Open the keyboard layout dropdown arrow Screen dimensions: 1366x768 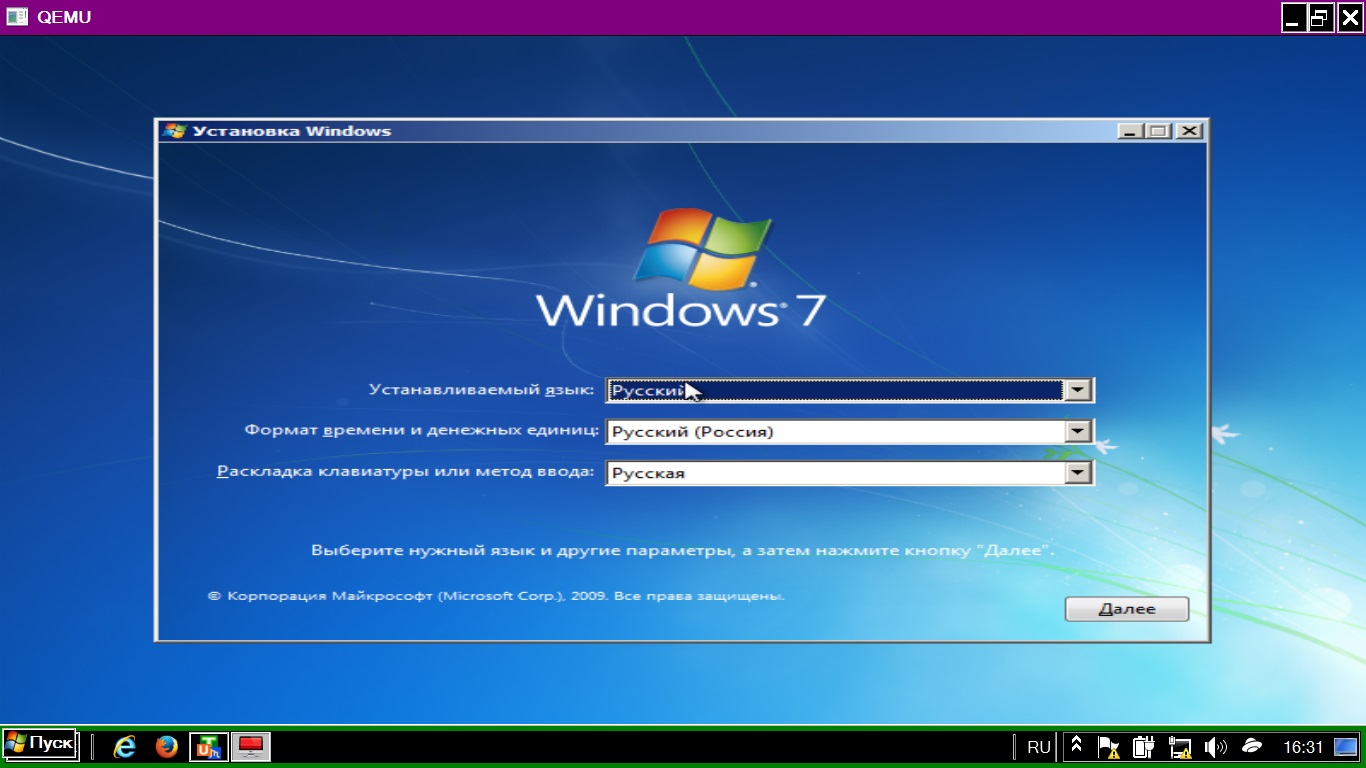1078,473
